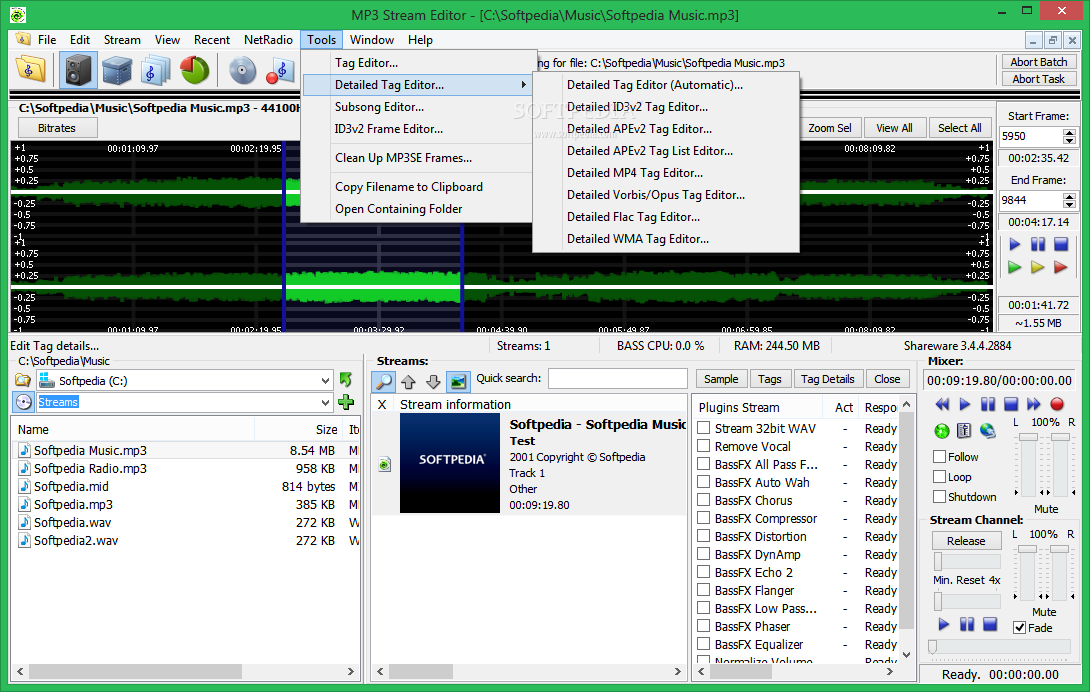Expand the Streams combo box dropdown
This screenshot has width=1090, height=692.
(x=325, y=403)
